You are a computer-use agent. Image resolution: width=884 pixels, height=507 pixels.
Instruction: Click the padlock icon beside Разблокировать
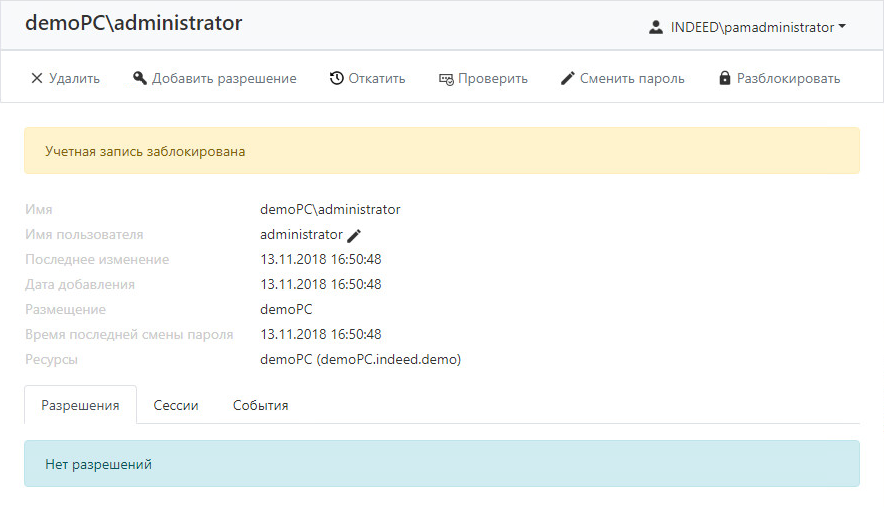(725, 78)
